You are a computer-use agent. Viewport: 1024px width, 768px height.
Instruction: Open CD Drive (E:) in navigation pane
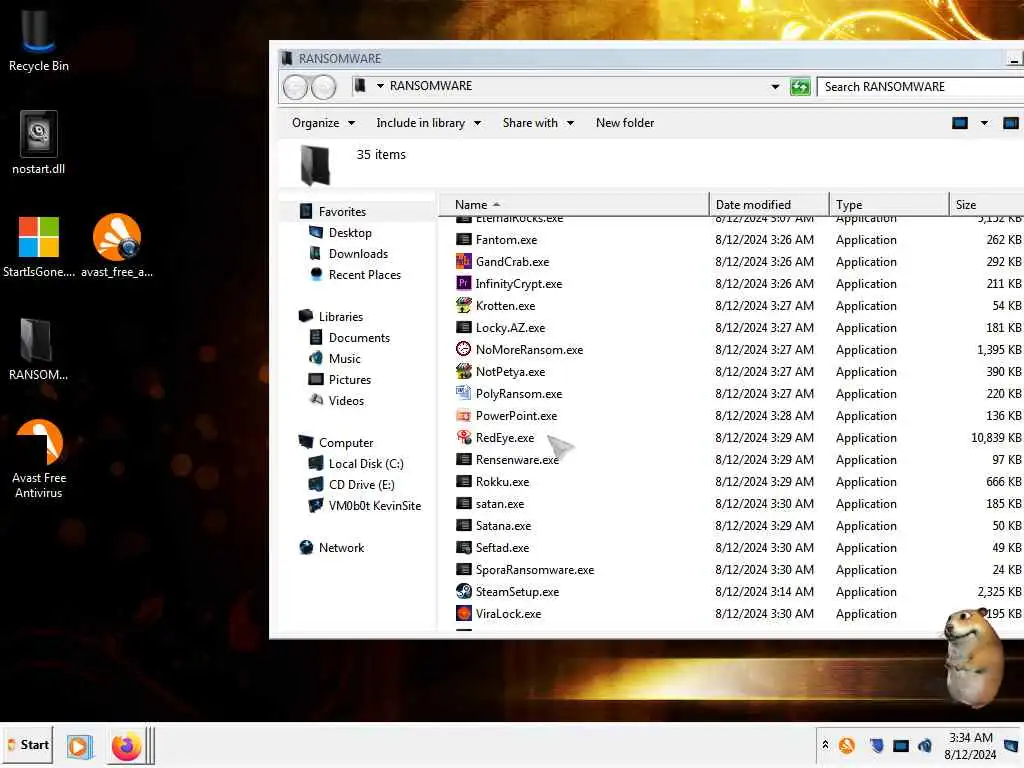click(361, 485)
